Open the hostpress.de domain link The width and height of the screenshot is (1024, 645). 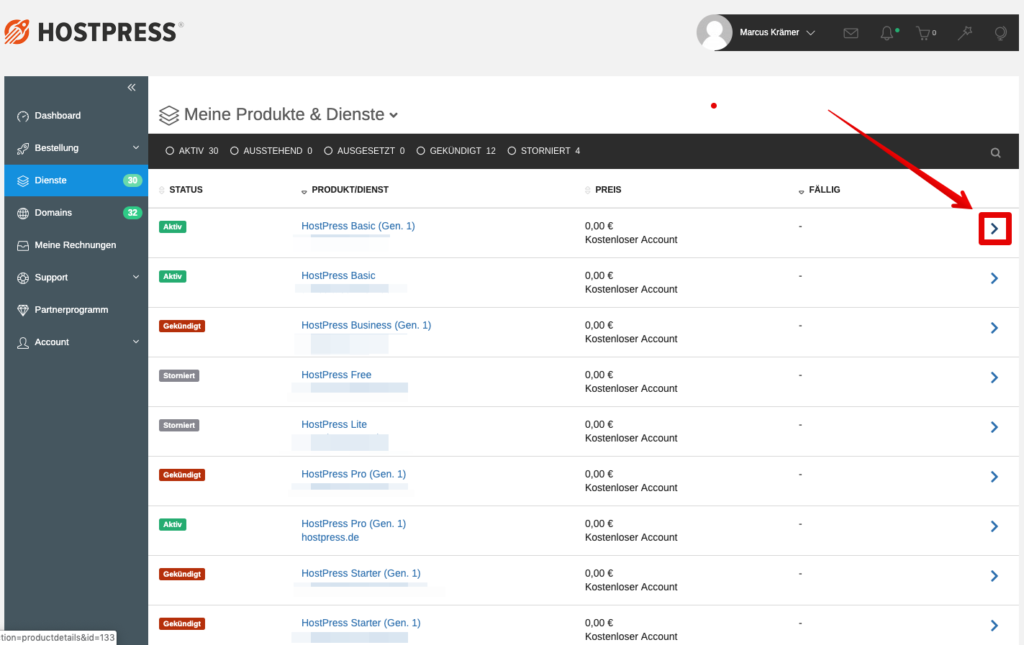click(x=330, y=537)
